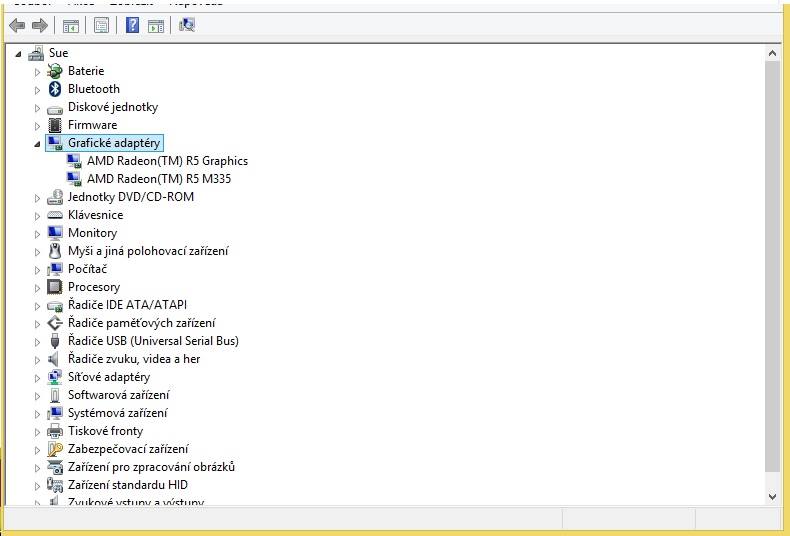Expand the Řadiče IDE ATA/ATAPI node arrow

pyautogui.click(x=37, y=306)
